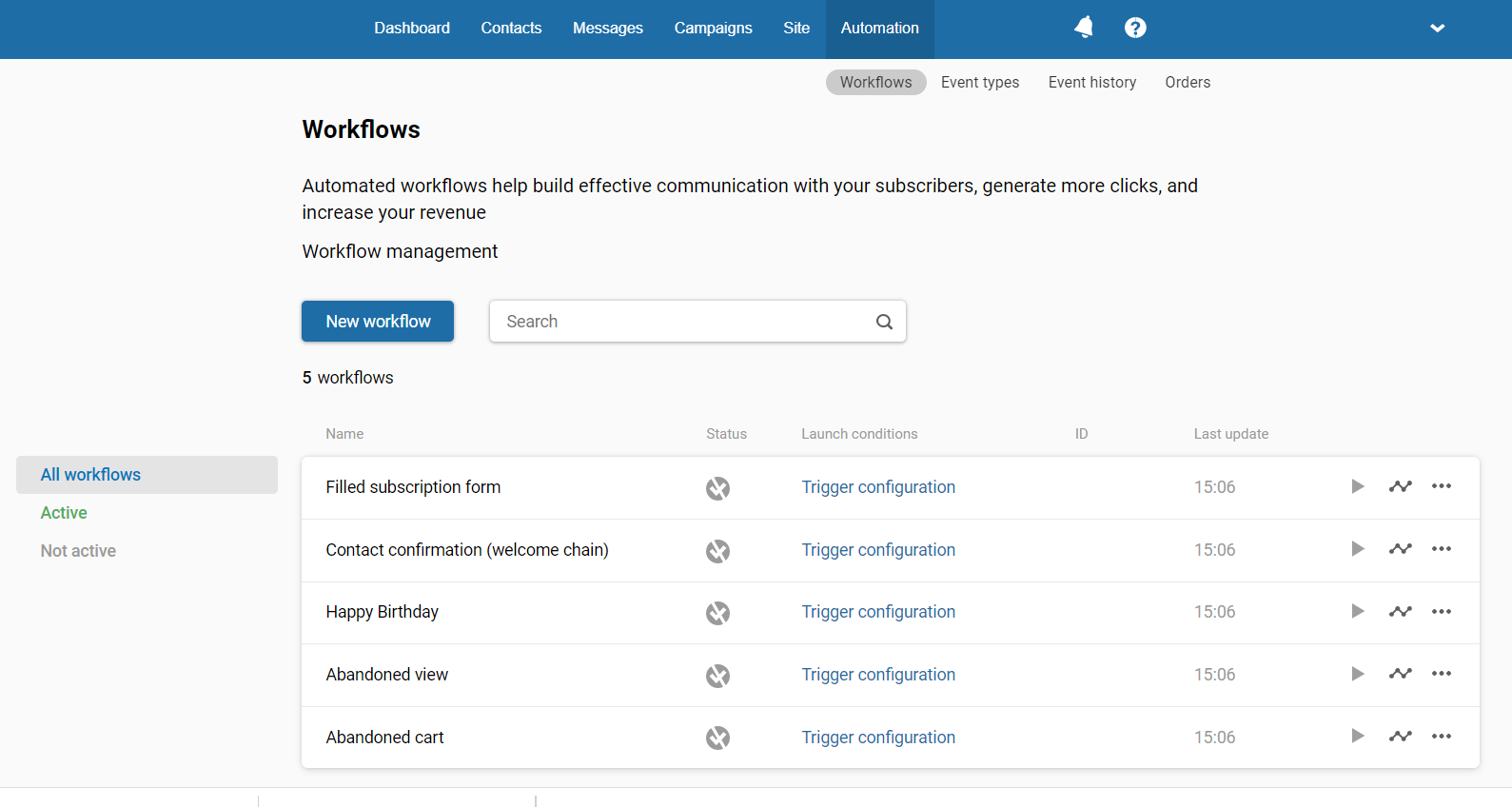Create a New workflow
1512x807 pixels.
point(378,322)
